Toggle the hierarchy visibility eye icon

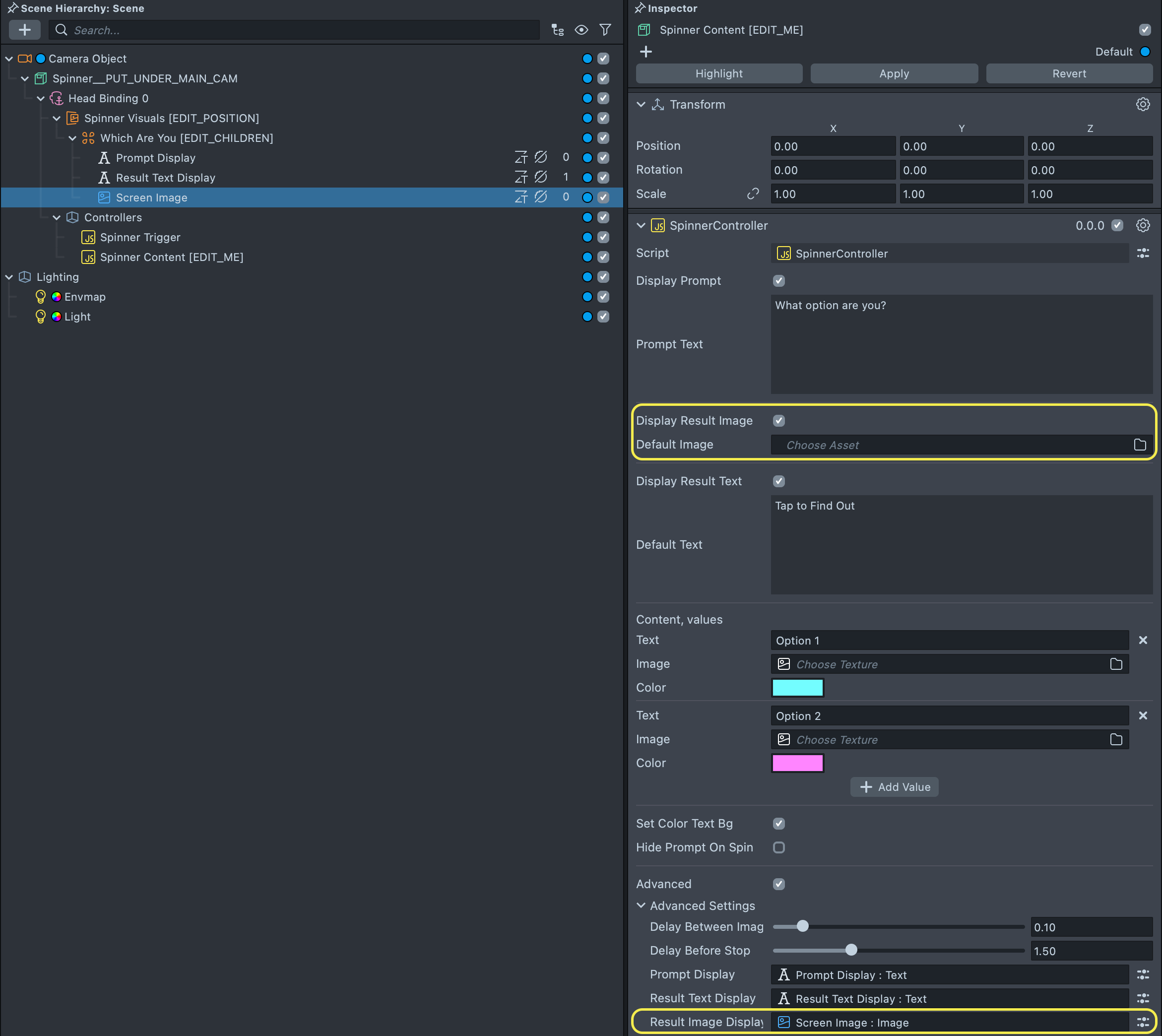(581, 30)
